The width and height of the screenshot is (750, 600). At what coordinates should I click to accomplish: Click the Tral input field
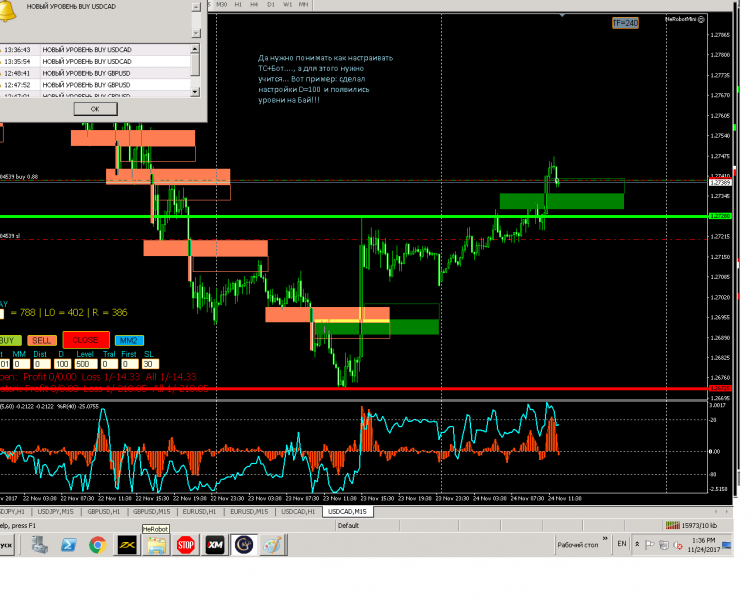(x=109, y=364)
